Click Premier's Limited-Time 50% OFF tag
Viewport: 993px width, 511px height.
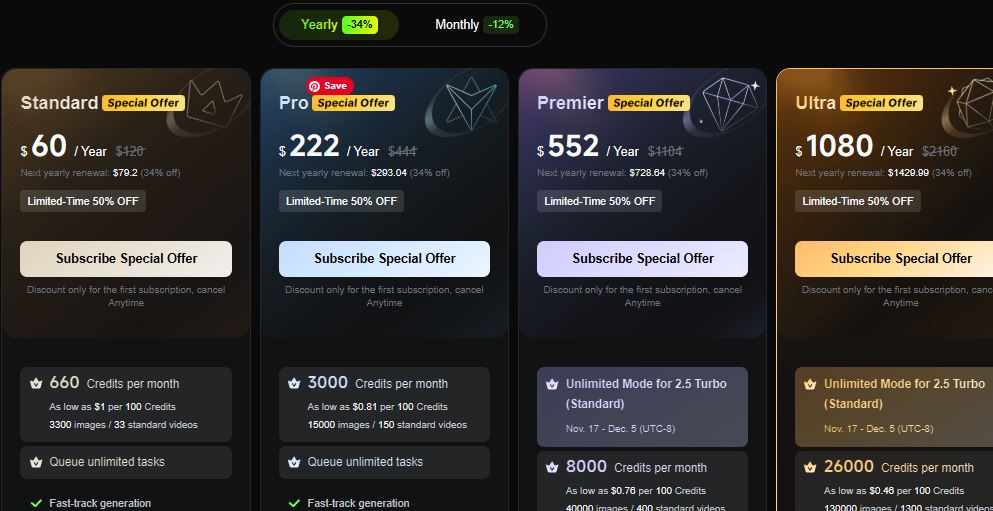point(600,201)
